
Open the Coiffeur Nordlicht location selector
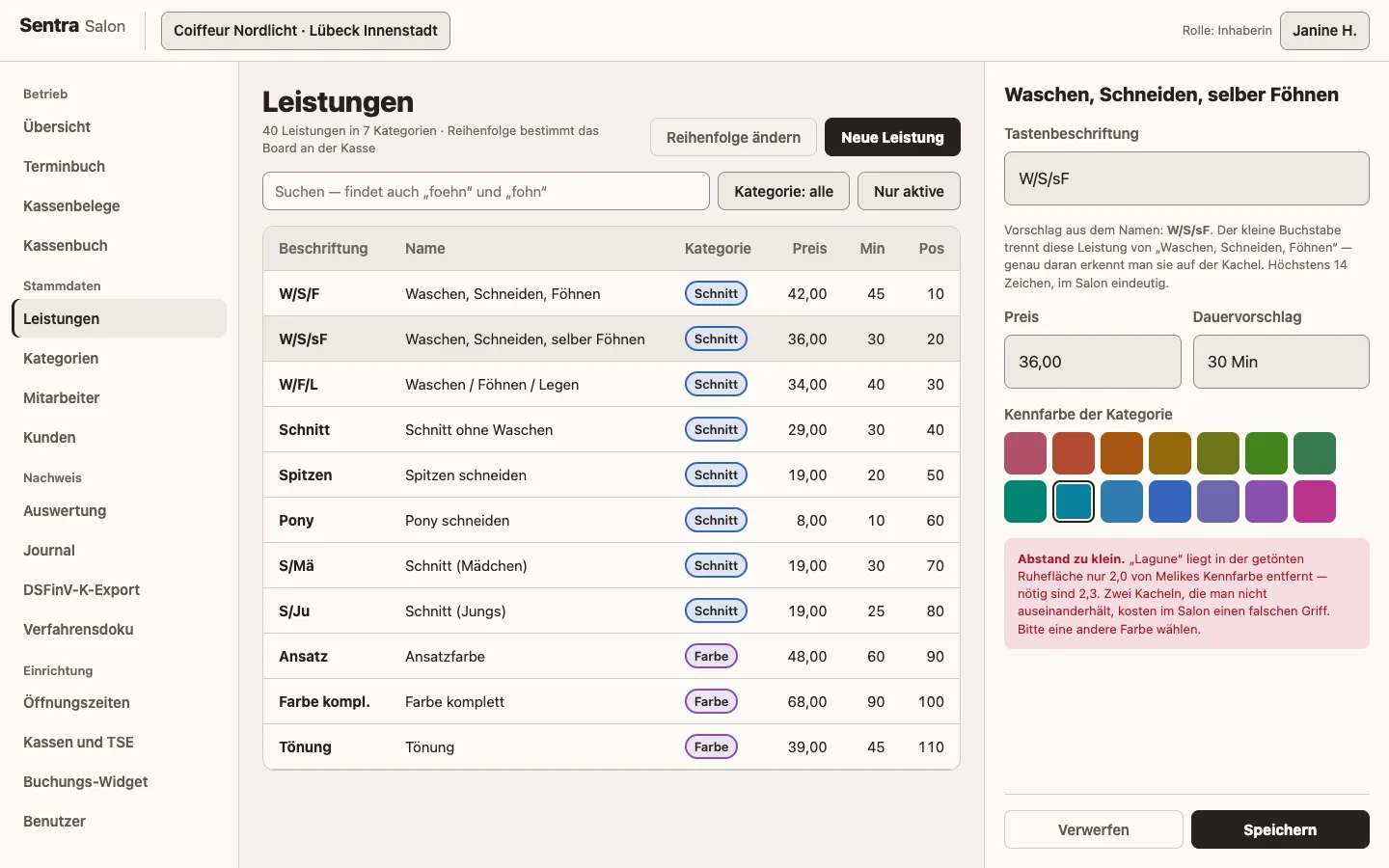[x=305, y=31]
